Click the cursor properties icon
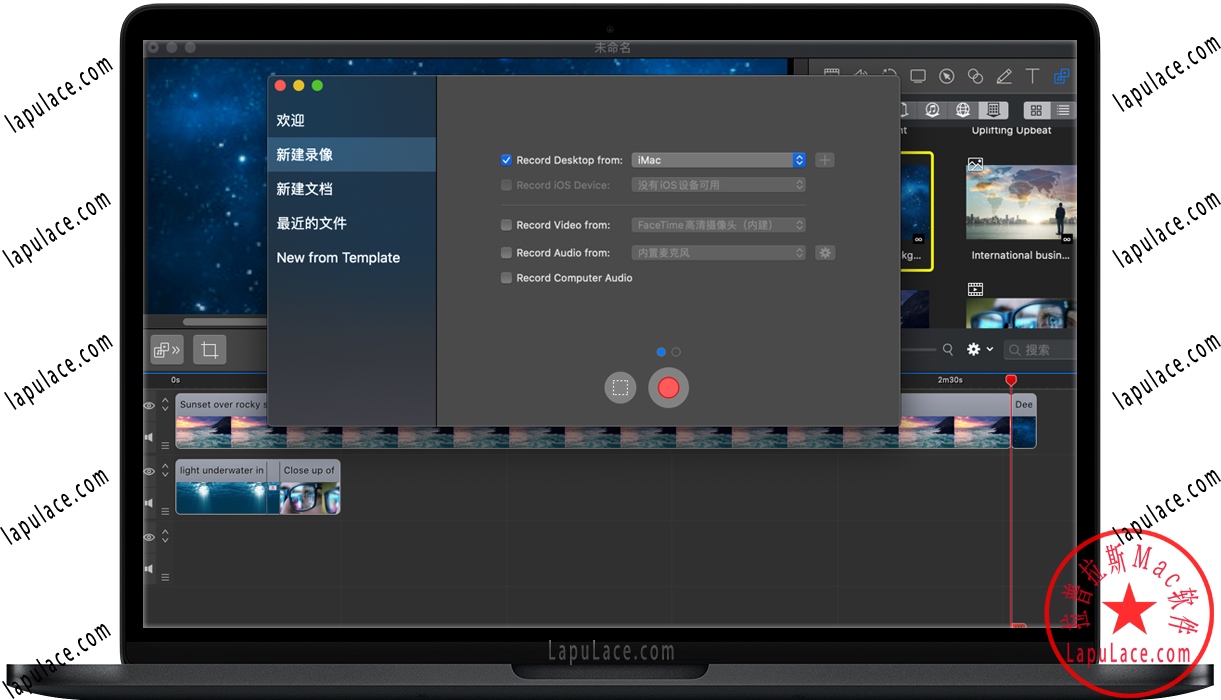 click(x=946, y=76)
